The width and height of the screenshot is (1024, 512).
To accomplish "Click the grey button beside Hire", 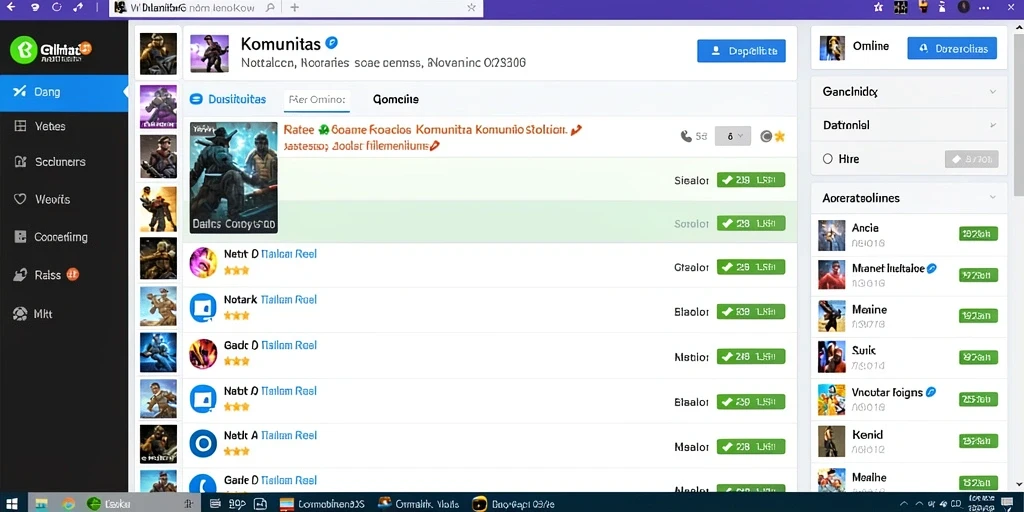I will [972, 159].
